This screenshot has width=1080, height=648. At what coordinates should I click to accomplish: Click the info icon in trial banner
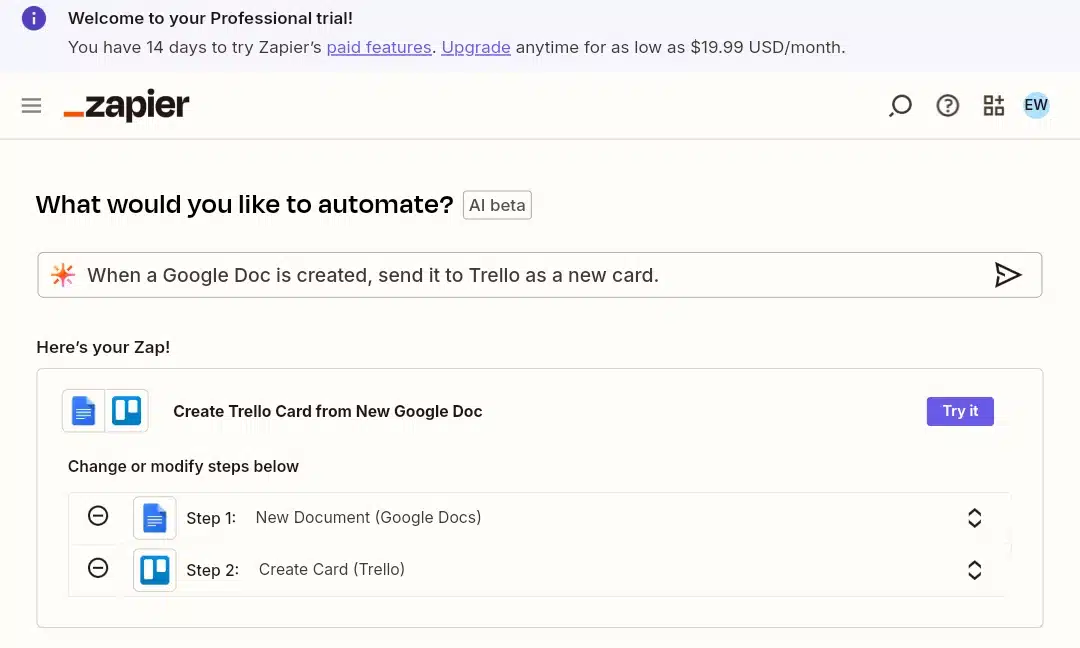(x=34, y=18)
